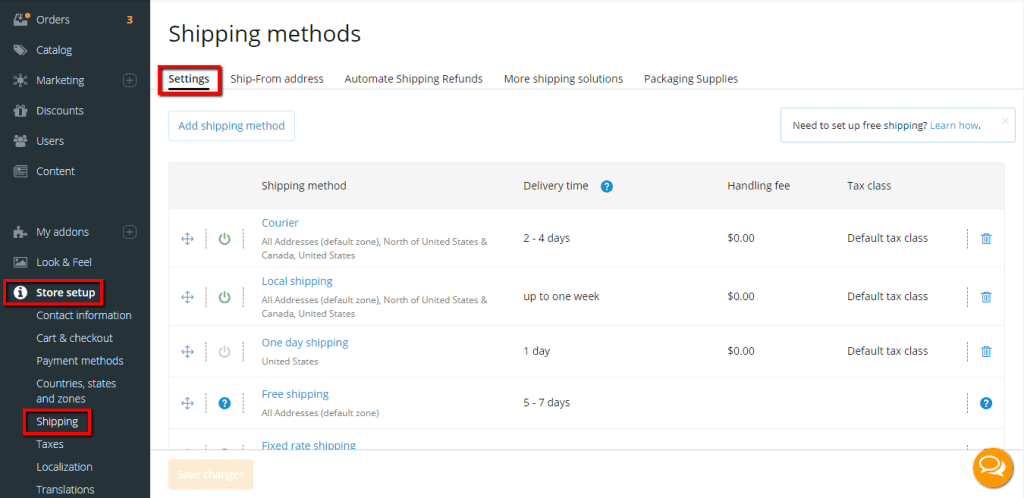Open the Translations settings page

[x=65, y=490]
